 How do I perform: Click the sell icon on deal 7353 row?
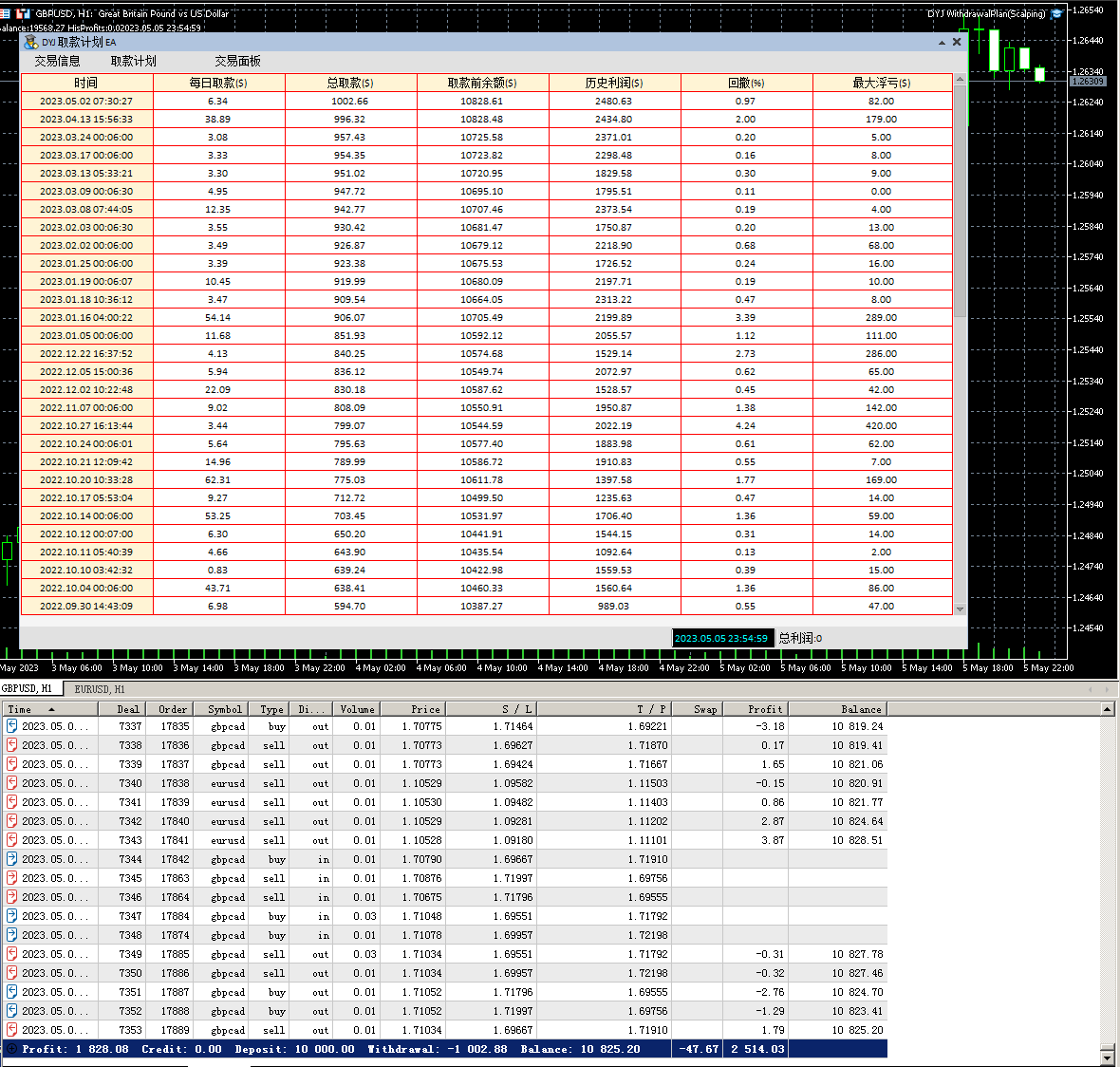(x=11, y=1030)
